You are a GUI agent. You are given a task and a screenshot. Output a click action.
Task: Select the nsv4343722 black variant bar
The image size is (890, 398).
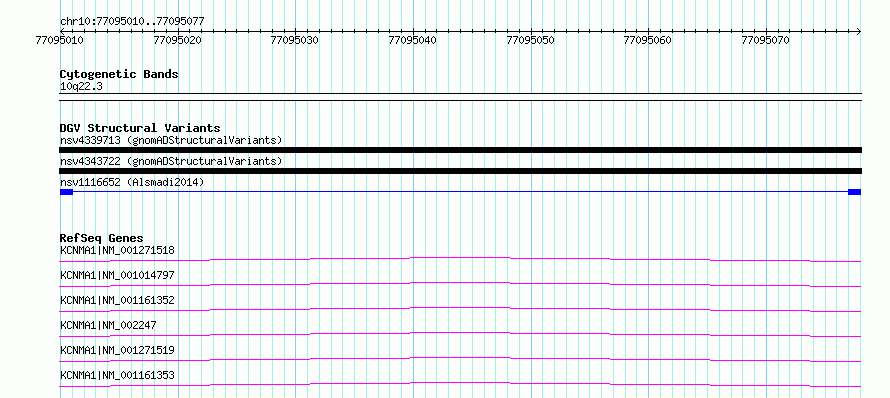pyautogui.click(x=460, y=171)
